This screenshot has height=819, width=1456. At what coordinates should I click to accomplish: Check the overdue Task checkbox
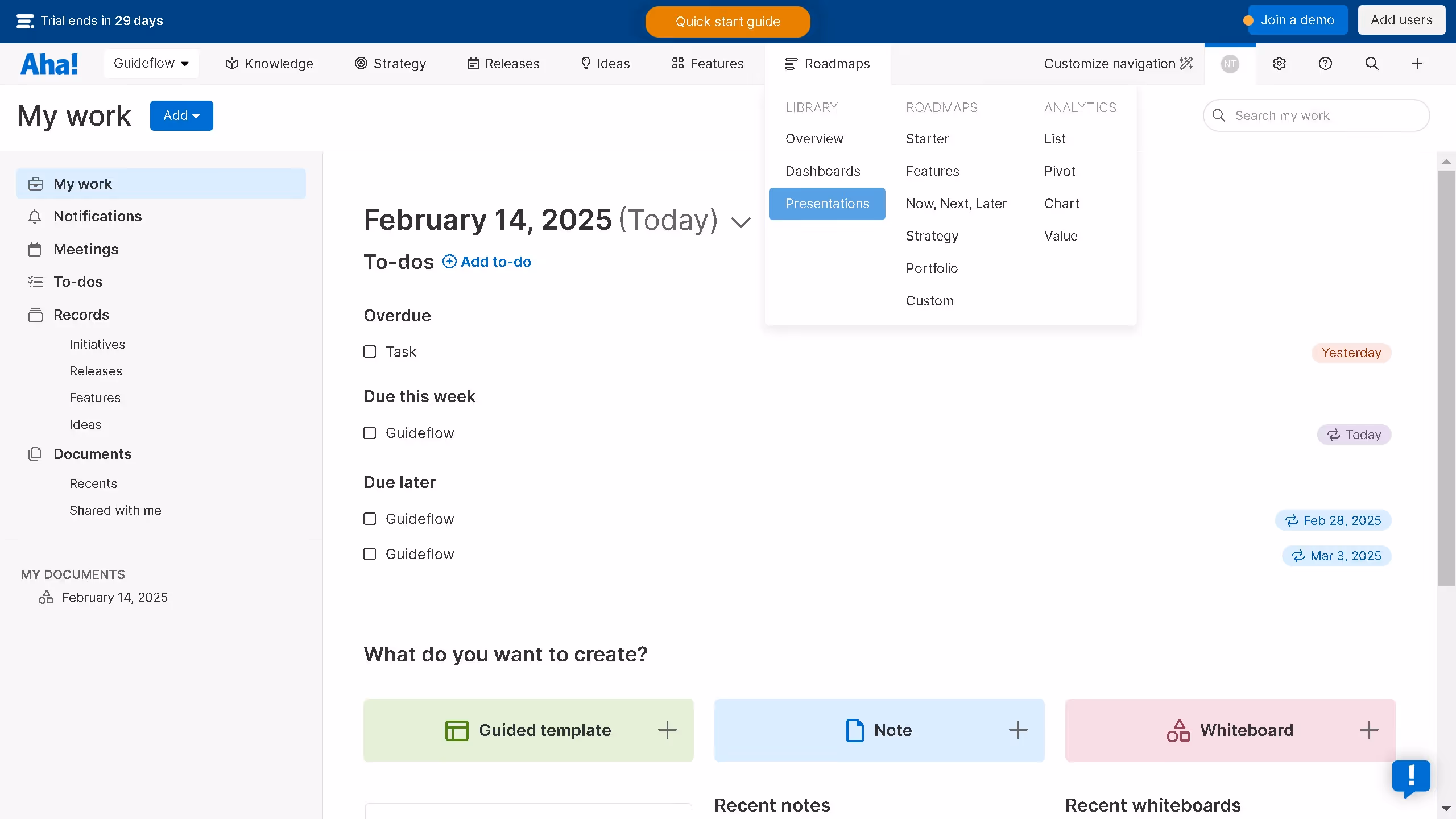click(370, 351)
